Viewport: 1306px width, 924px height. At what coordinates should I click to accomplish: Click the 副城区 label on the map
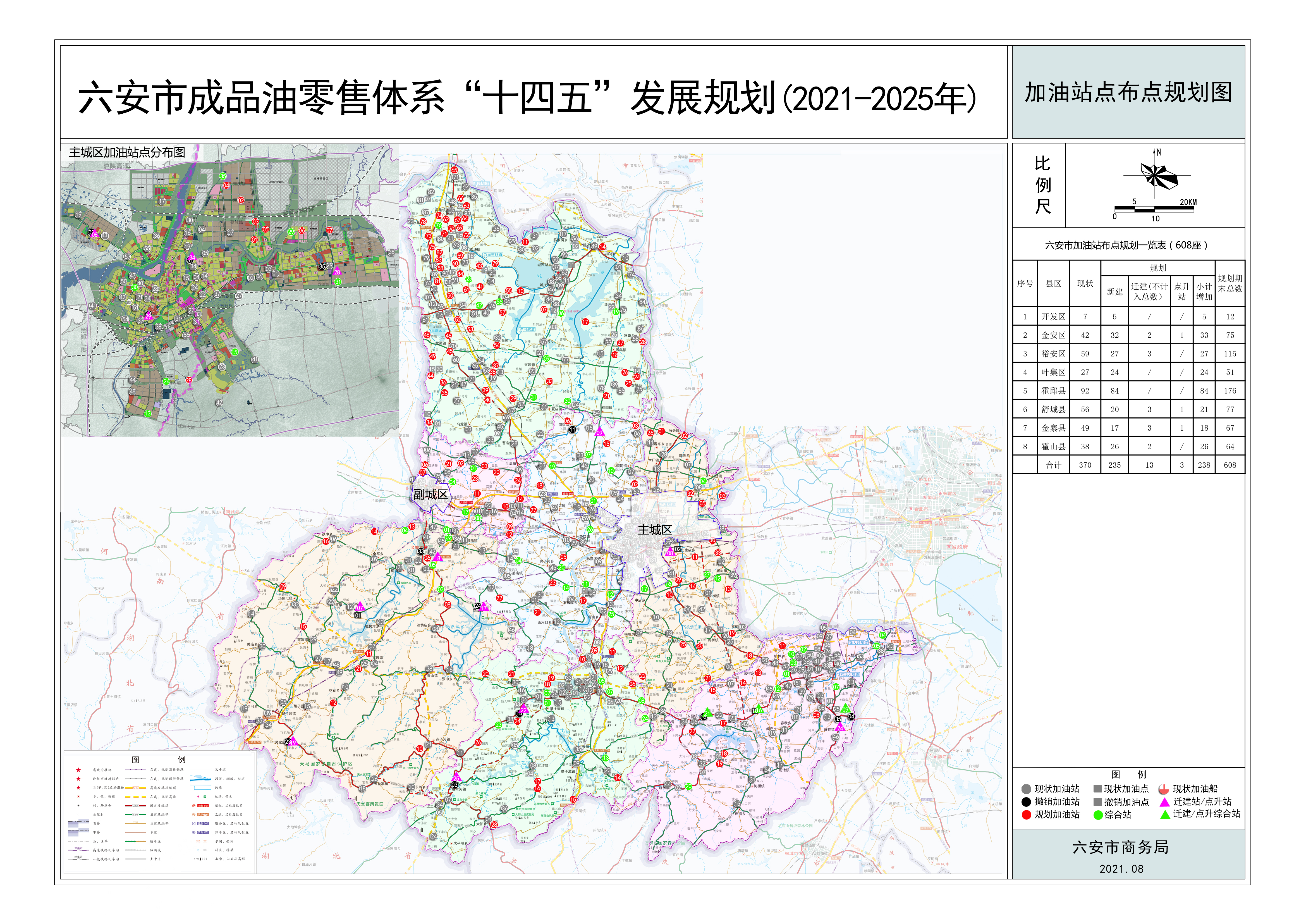tap(430, 495)
